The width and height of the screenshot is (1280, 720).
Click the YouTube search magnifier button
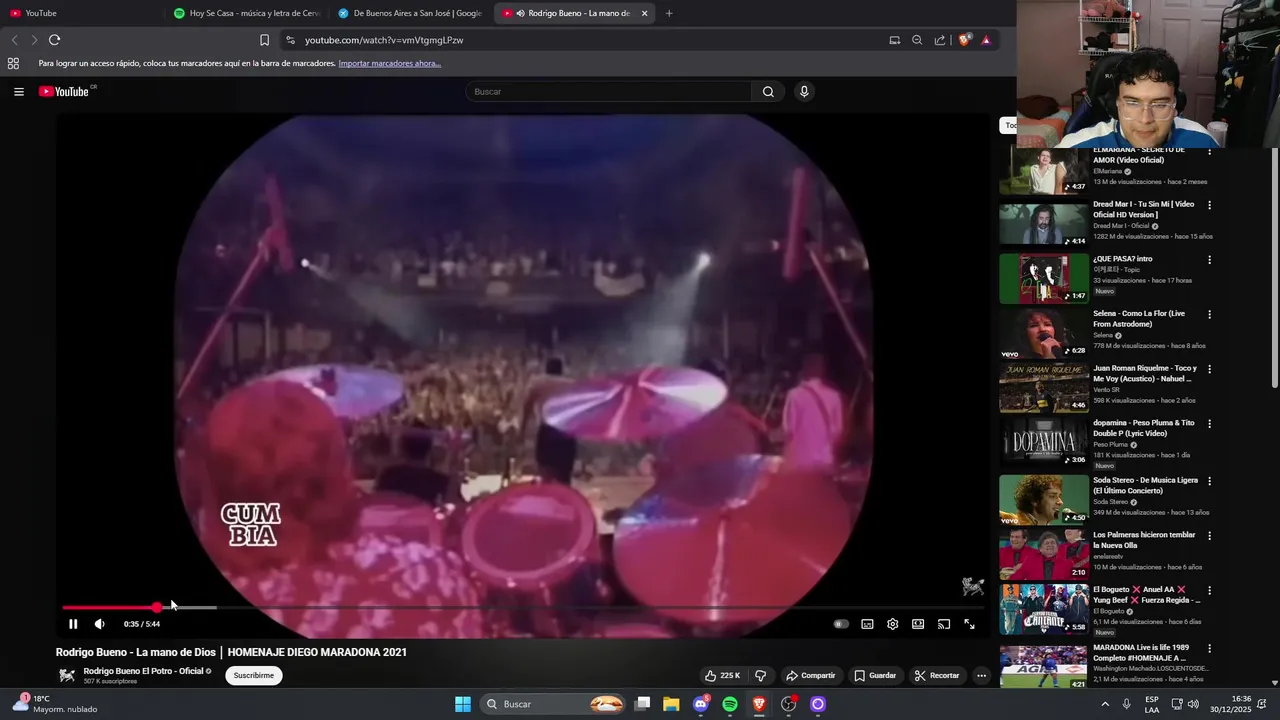[x=768, y=92]
